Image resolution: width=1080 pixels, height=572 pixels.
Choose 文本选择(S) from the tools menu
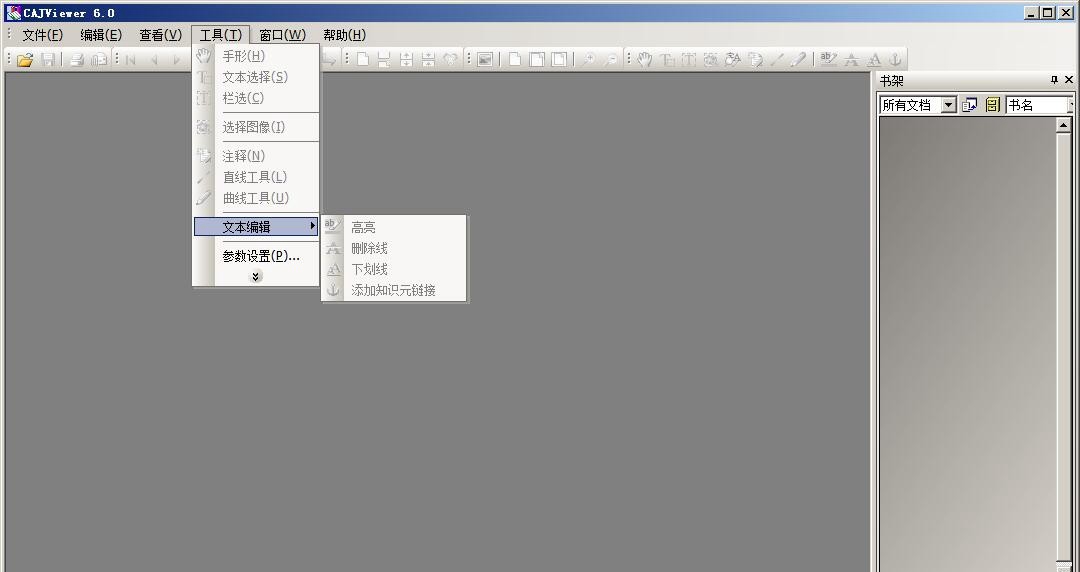256,77
